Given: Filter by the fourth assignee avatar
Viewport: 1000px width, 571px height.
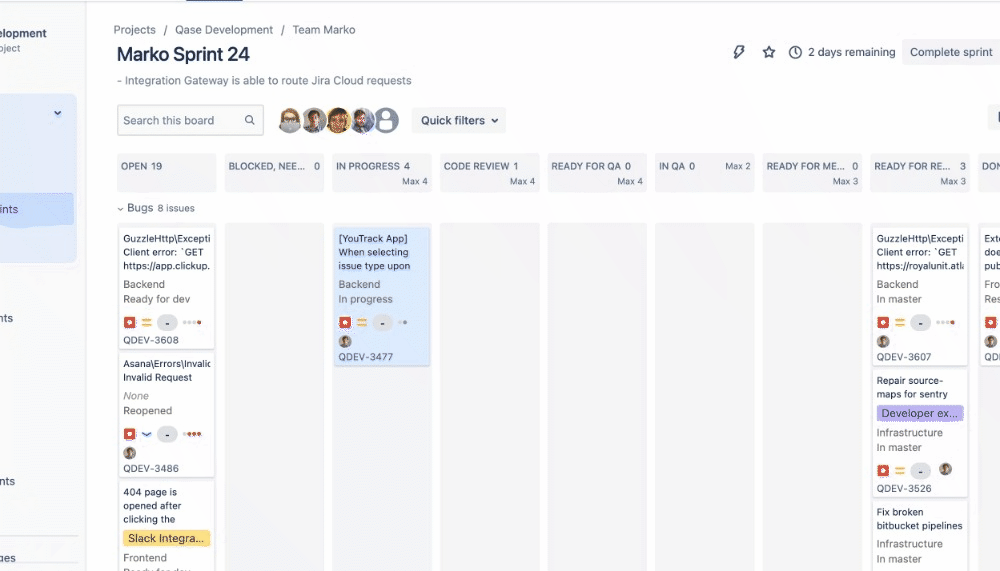Looking at the screenshot, I should [362, 120].
